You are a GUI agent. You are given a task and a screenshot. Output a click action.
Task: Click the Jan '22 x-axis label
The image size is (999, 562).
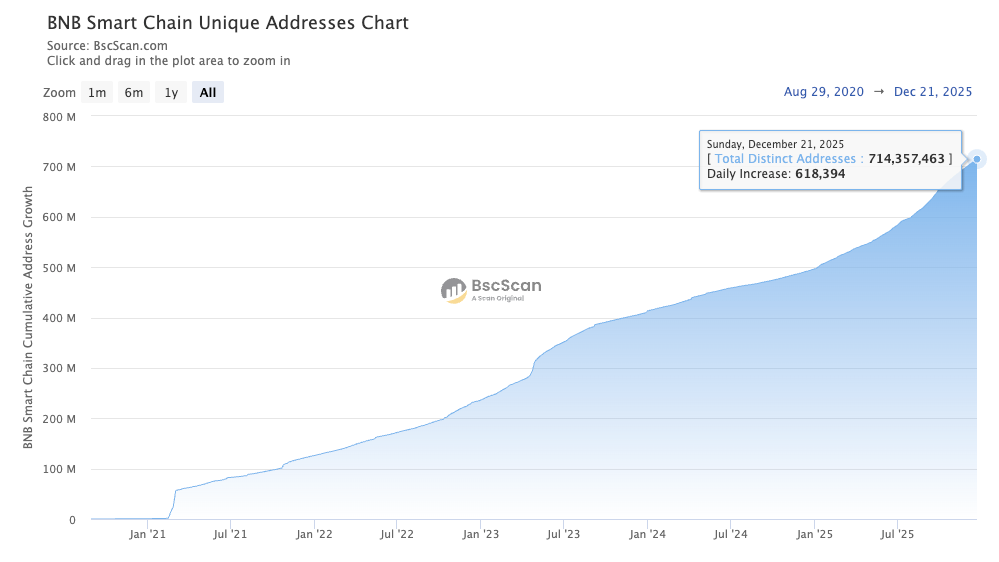[314, 534]
